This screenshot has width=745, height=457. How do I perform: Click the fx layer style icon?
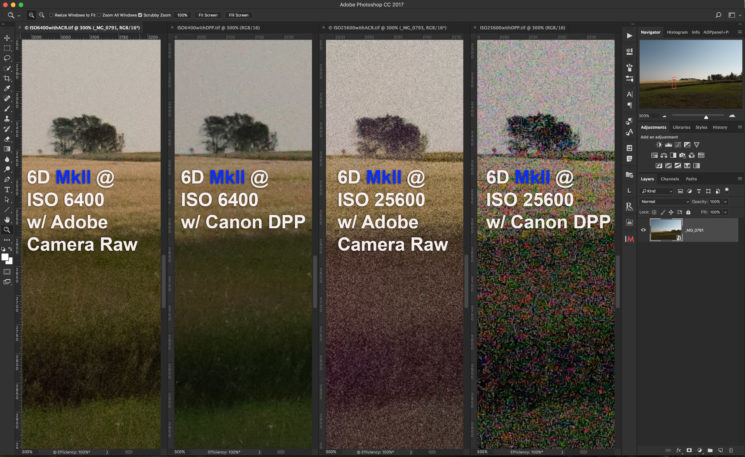(x=678, y=450)
